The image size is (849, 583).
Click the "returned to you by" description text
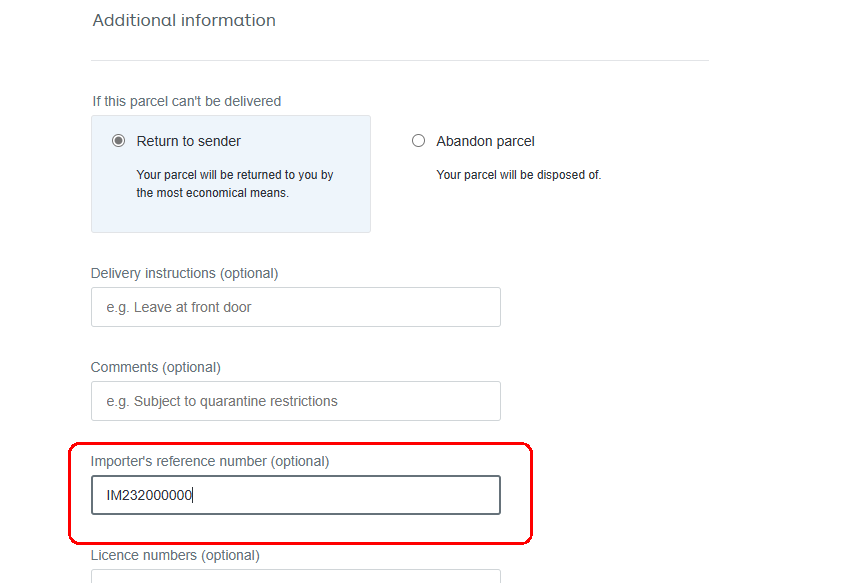coord(235,175)
